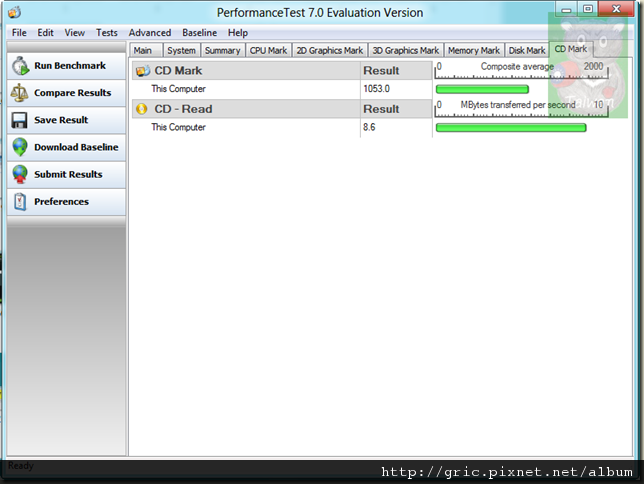Run Benchmark from the sidebar
Viewport: 644px width, 484px height.
[x=67, y=66]
